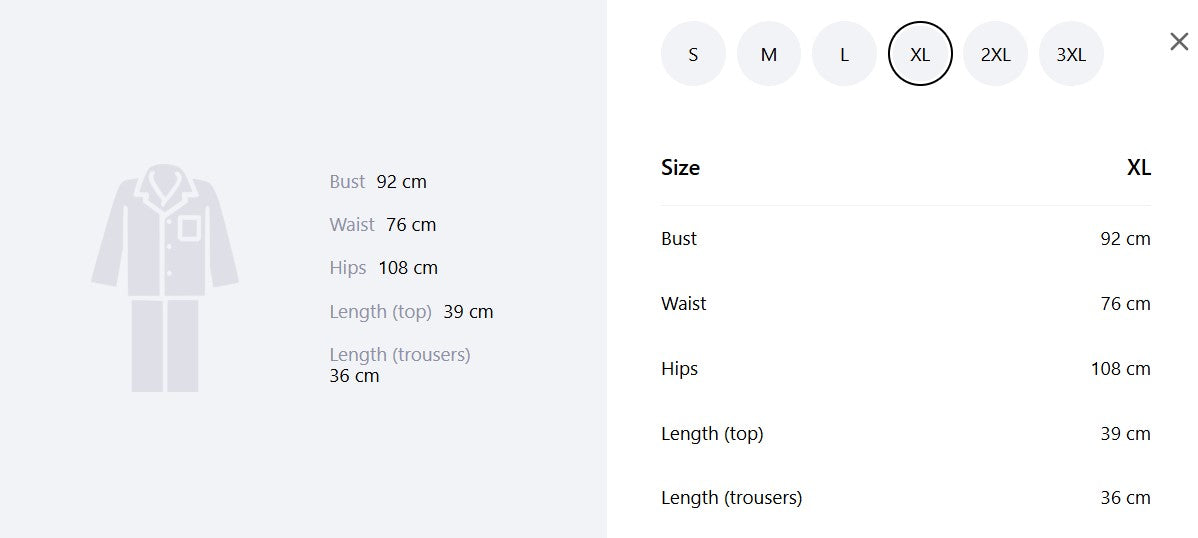1198x538 pixels.
Task: Select size L
Action: [x=844, y=53]
